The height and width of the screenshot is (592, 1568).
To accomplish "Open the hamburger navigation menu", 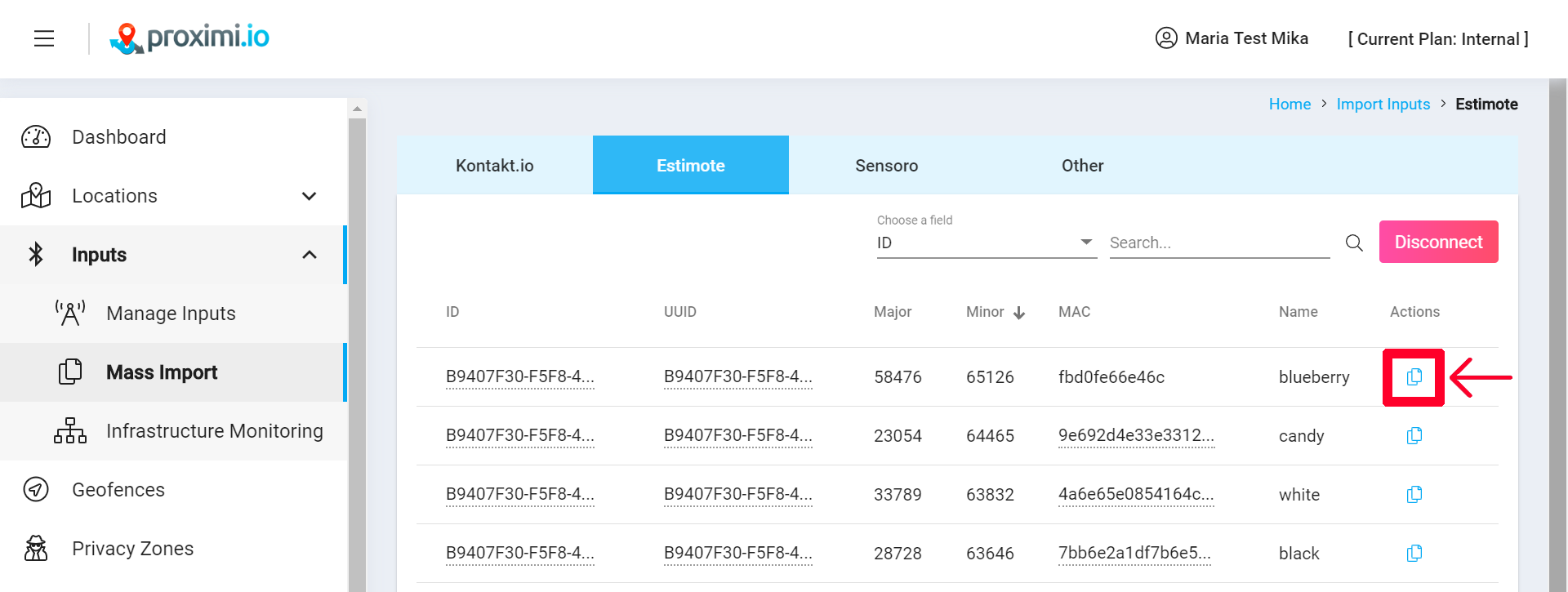I will tap(44, 38).
